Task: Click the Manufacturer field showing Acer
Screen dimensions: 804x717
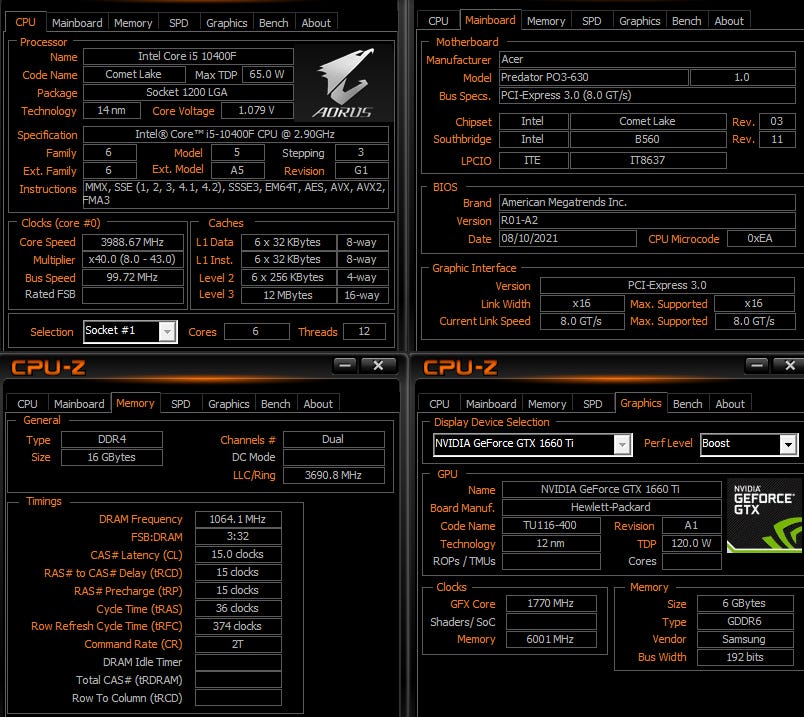Action: pos(647,59)
